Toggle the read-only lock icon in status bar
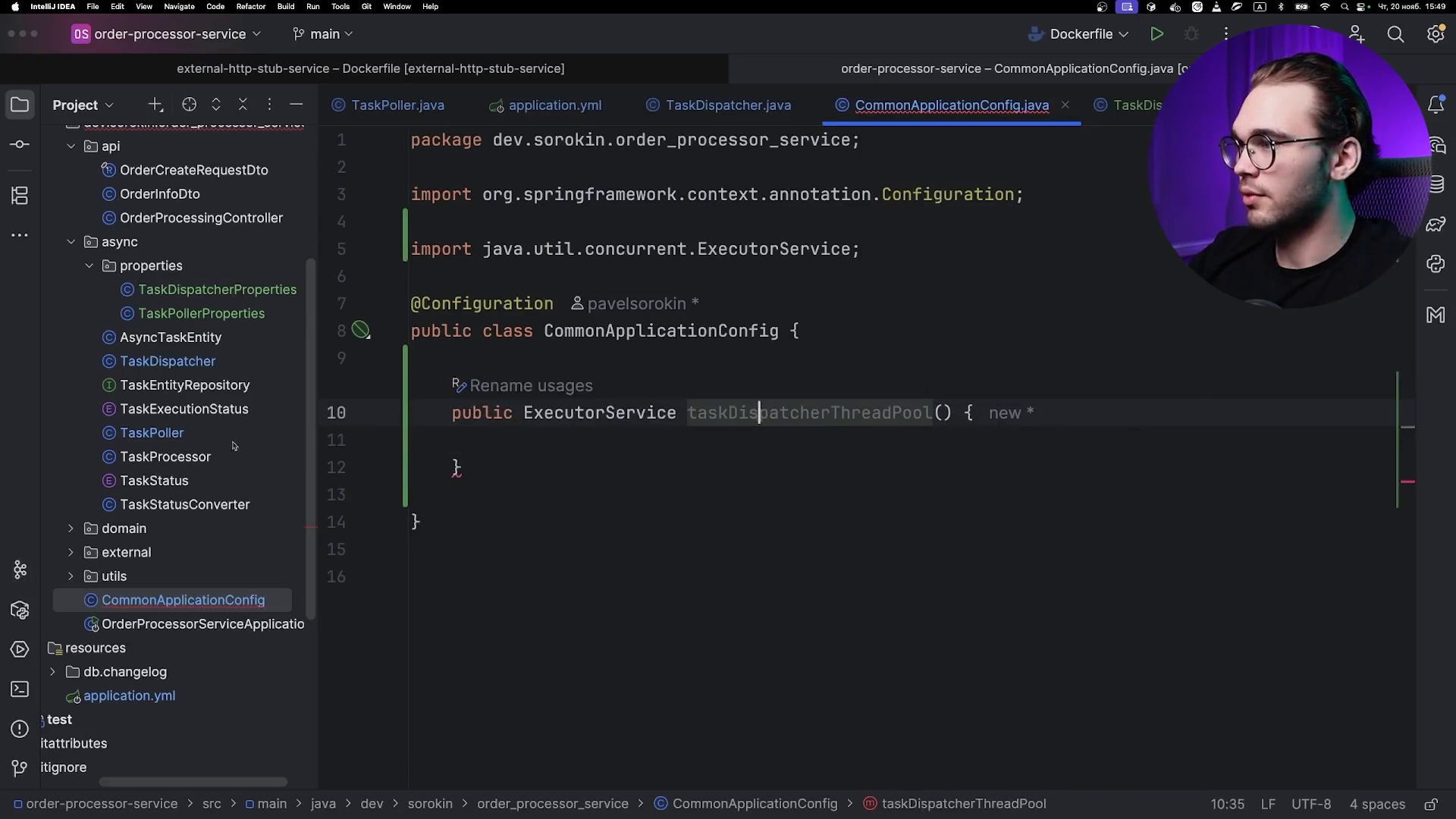The width and height of the screenshot is (1456, 819). pos(1430,804)
